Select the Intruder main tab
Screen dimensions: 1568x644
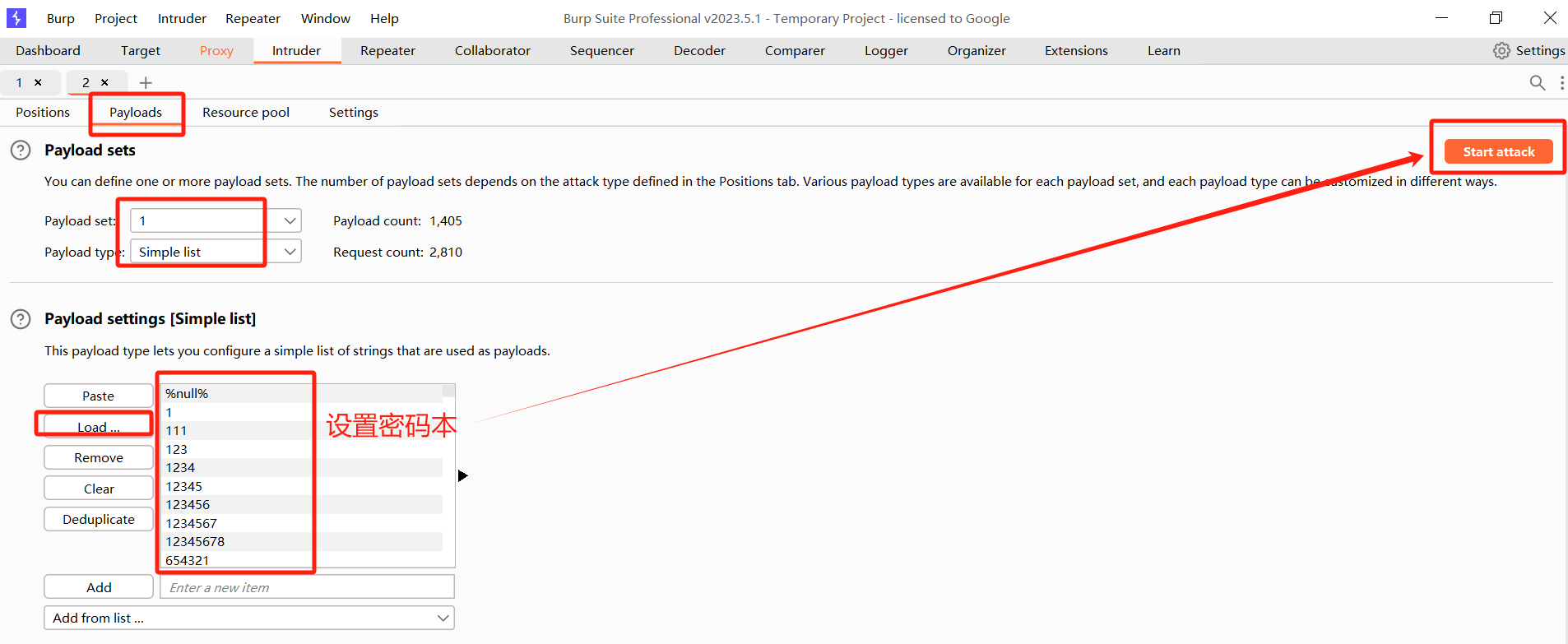click(297, 51)
